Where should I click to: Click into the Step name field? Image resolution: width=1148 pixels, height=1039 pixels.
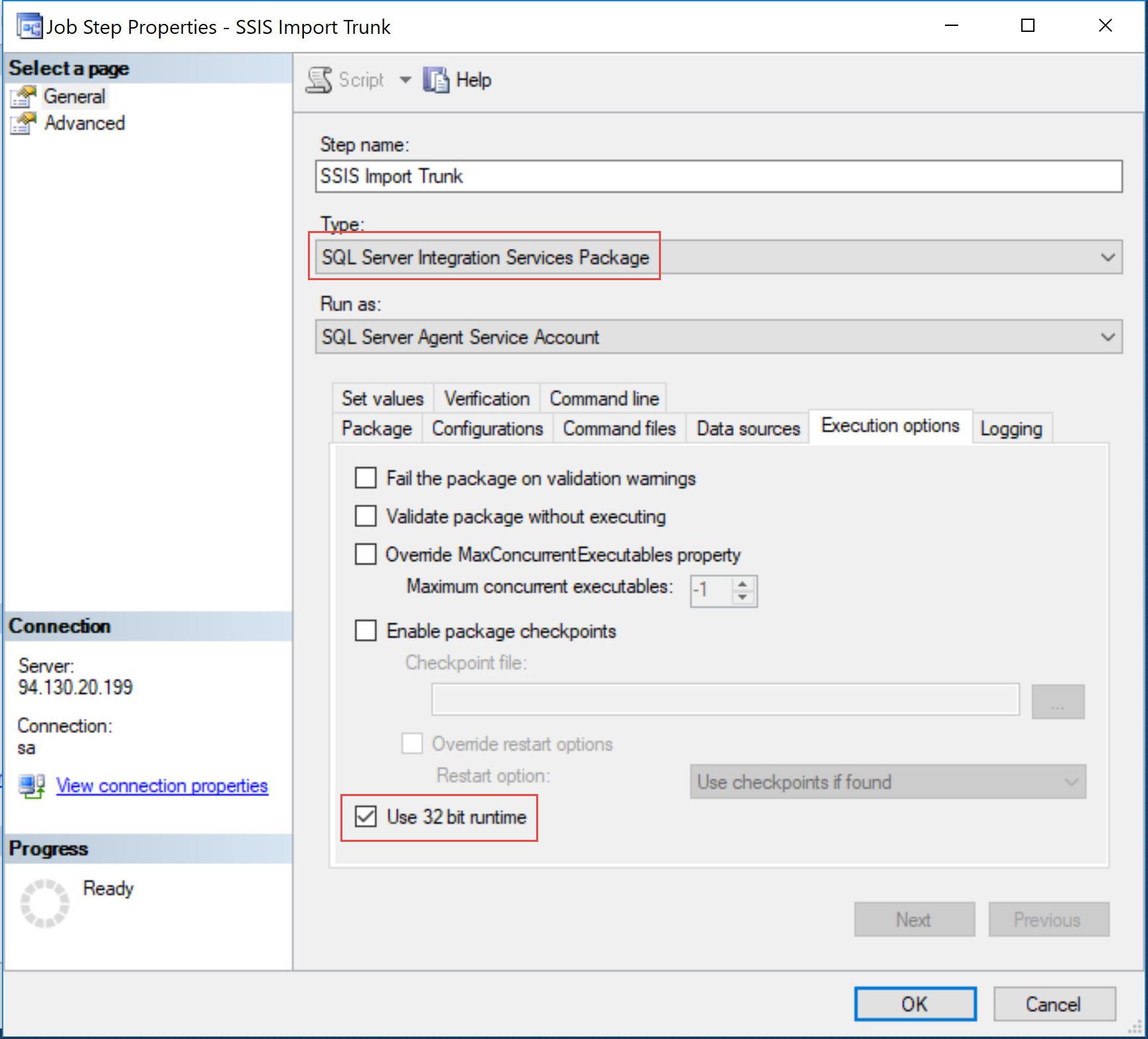point(718,177)
